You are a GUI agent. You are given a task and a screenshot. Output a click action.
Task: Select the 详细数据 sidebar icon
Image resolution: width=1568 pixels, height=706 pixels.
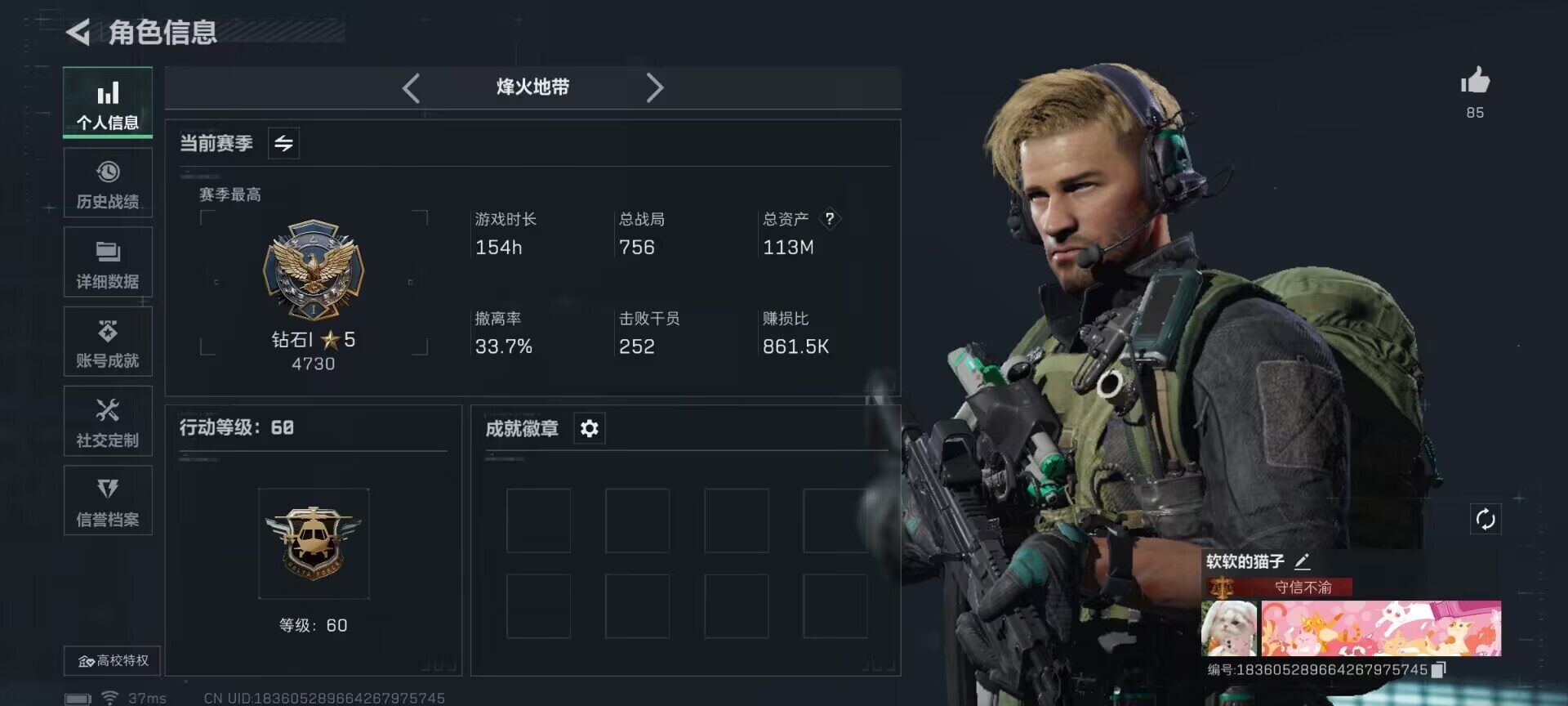point(108,262)
